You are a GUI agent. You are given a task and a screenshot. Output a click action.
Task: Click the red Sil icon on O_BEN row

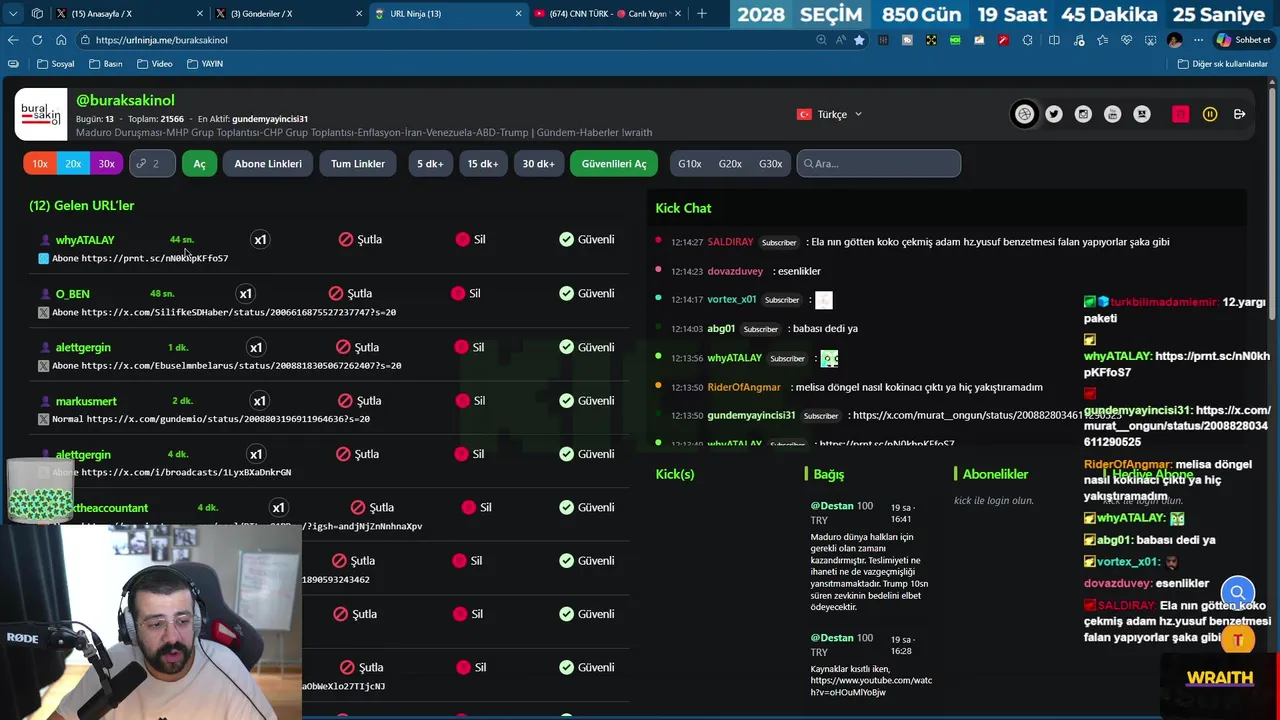[x=458, y=293]
